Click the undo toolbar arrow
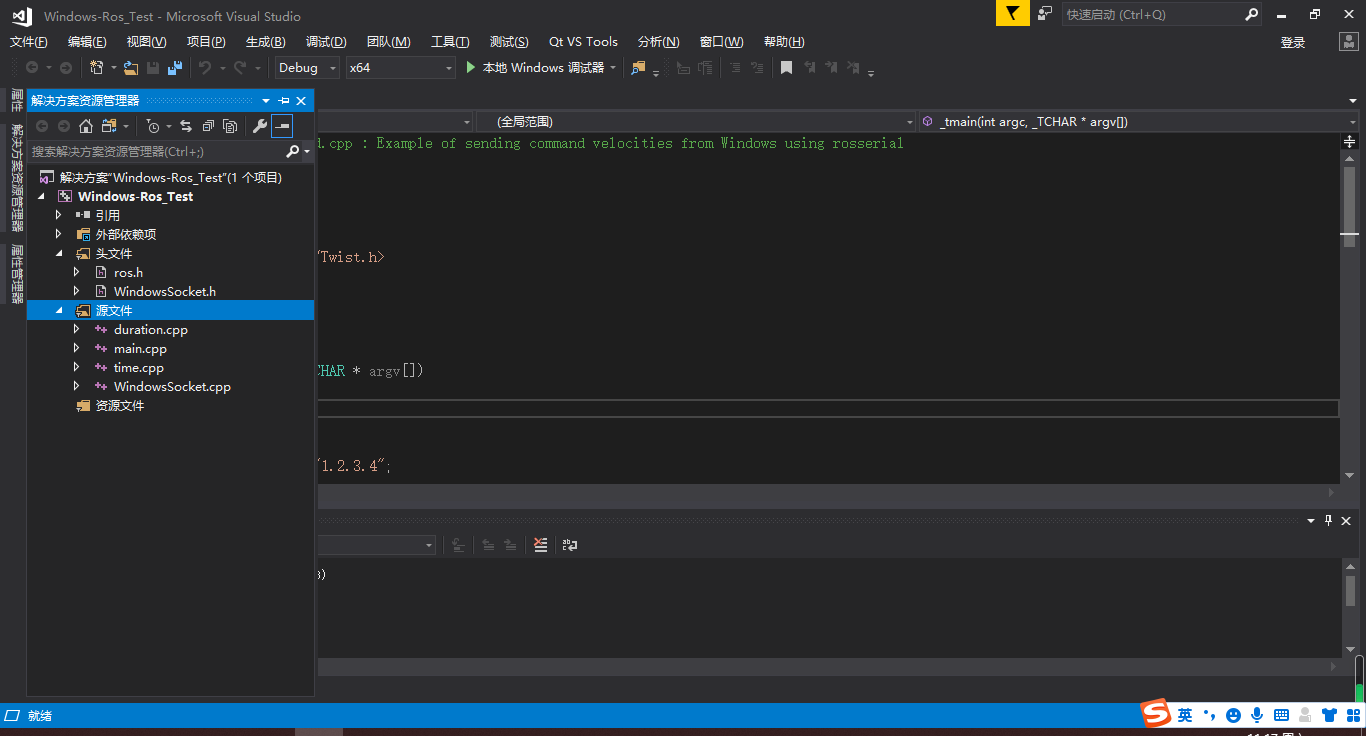Screen dimensions: 1366x736 pos(204,68)
